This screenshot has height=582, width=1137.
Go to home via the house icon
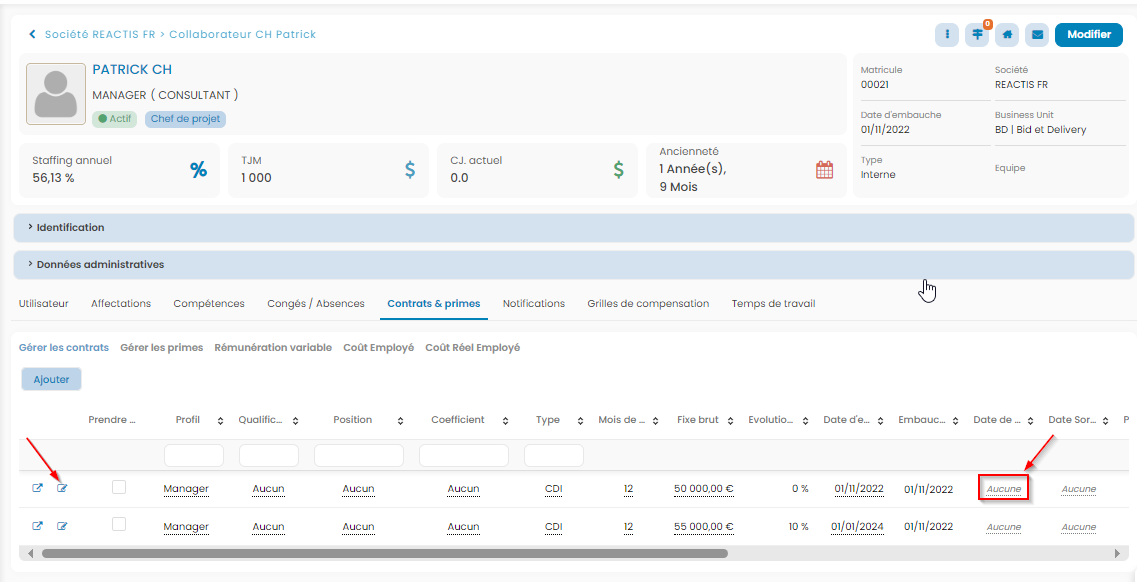click(x=1007, y=35)
